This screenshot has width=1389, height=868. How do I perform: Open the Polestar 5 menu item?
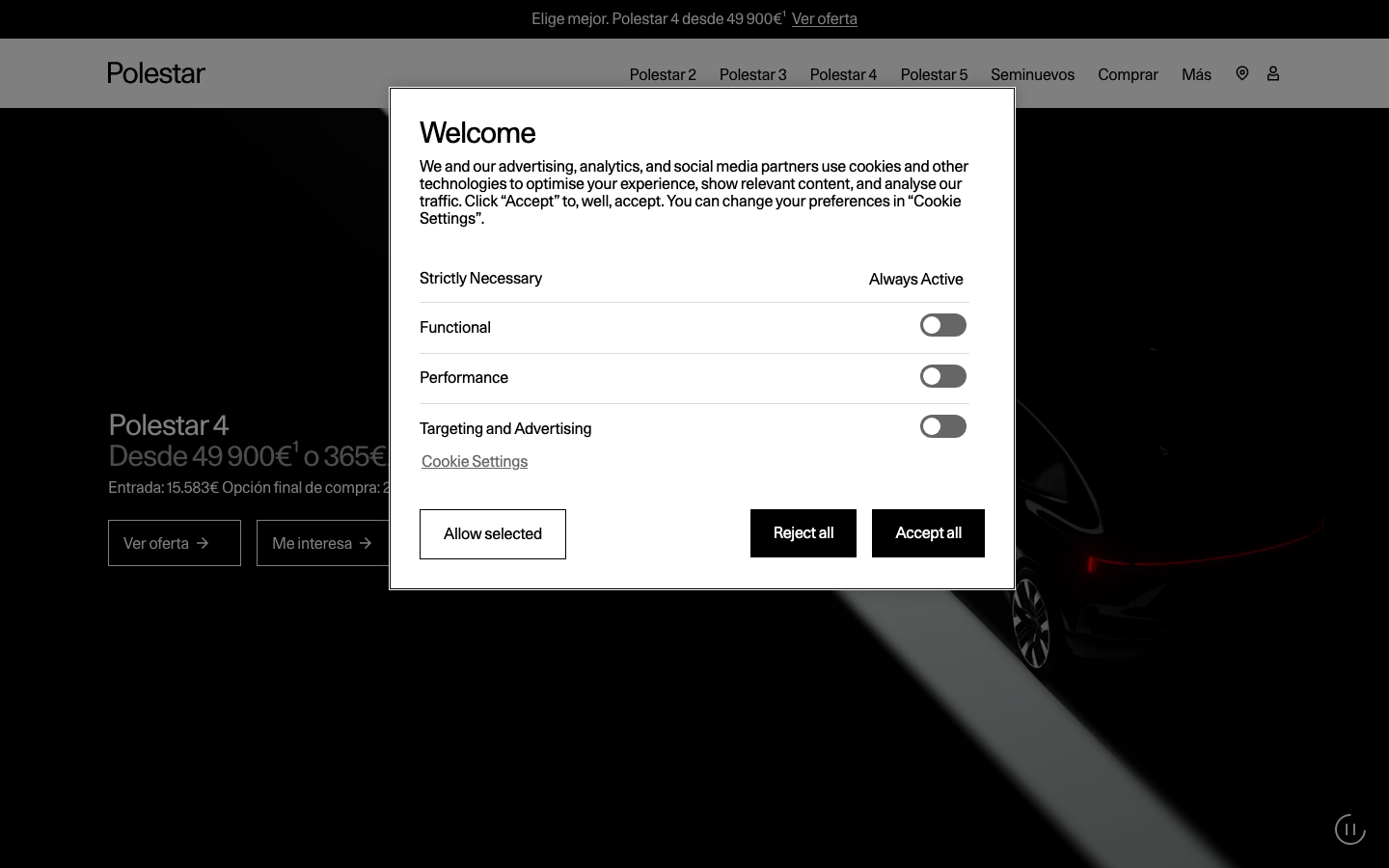pyautogui.click(x=934, y=74)
